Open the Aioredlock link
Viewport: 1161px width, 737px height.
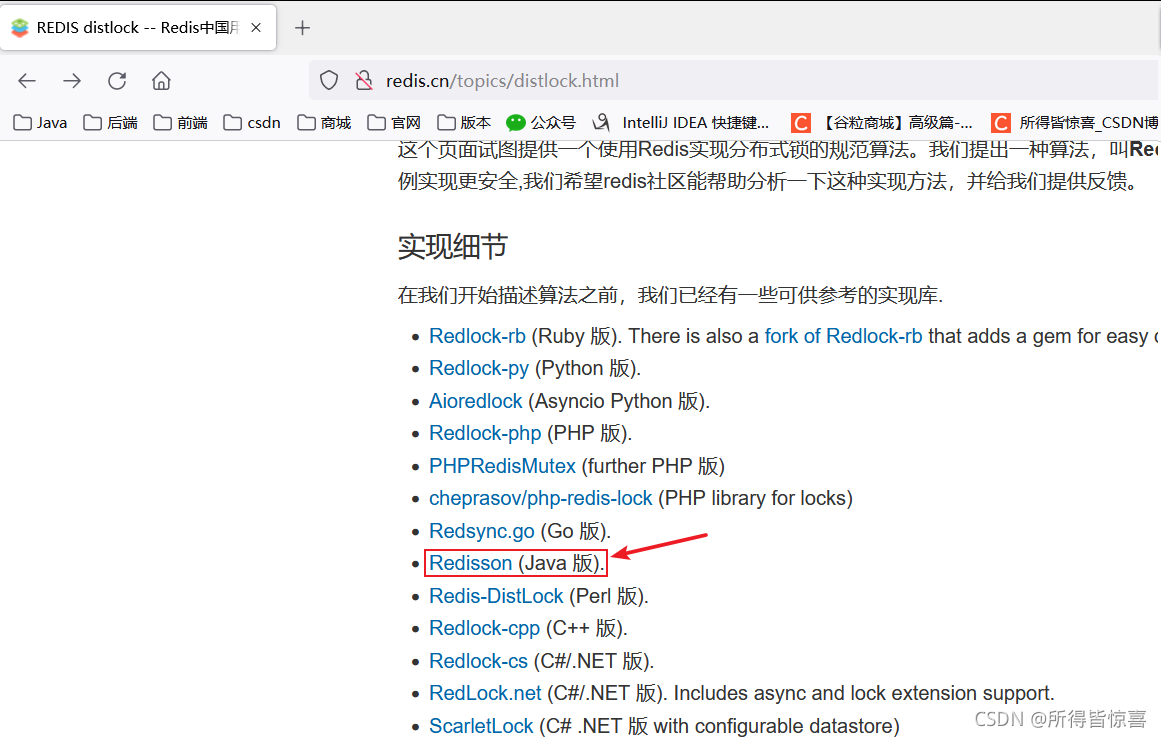(476, 401)
